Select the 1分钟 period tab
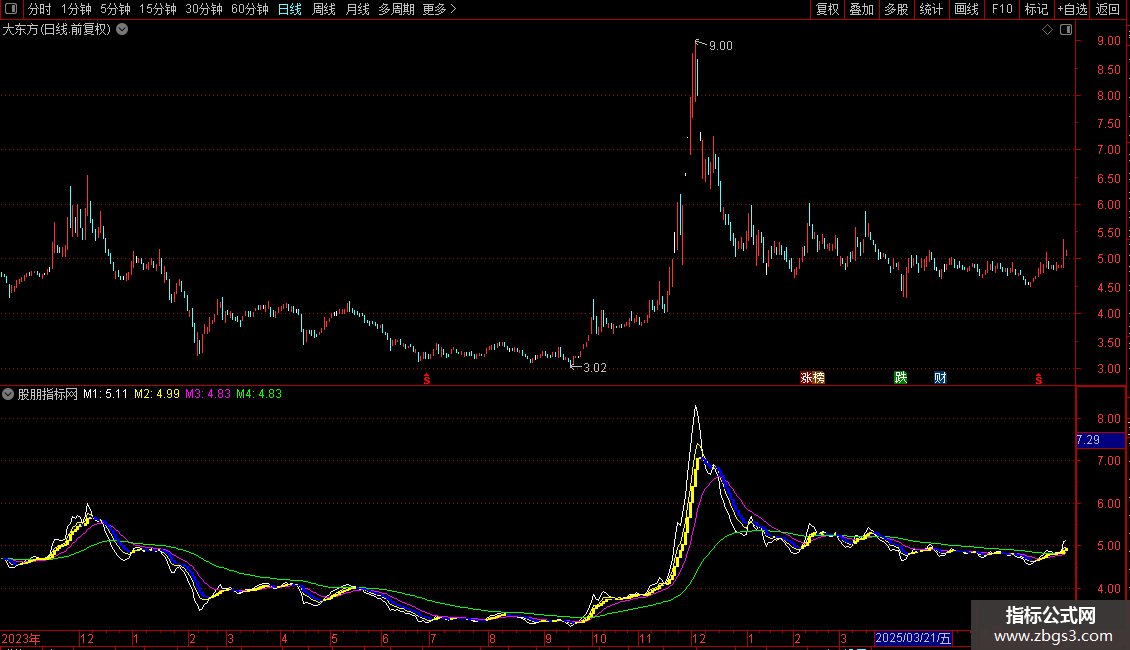The image size is (1130, 650). tap(76, 9)
